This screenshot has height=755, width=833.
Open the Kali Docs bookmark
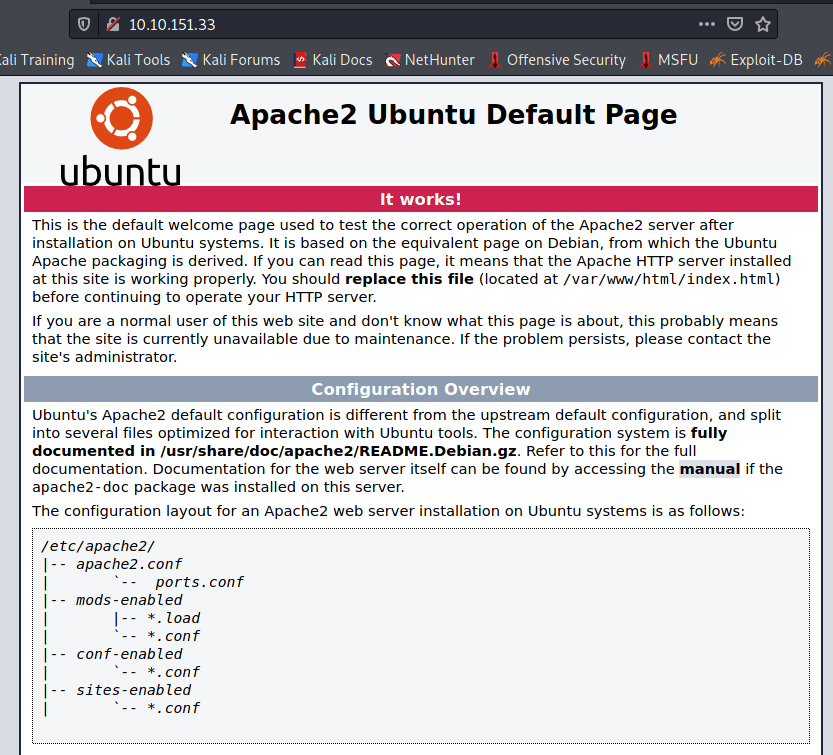(x=332, y=60)
